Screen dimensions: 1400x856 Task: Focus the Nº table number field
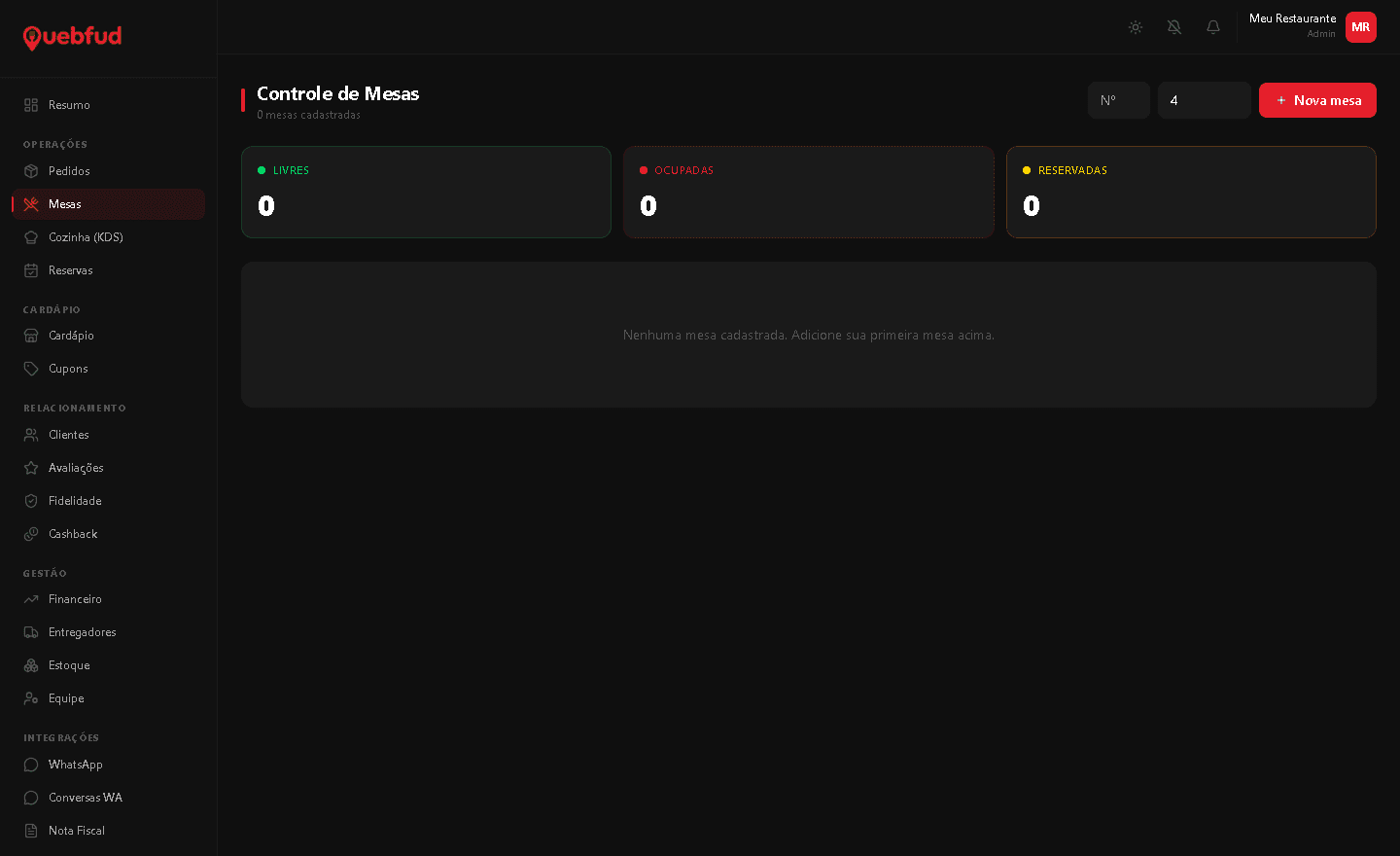[1119, 100]
